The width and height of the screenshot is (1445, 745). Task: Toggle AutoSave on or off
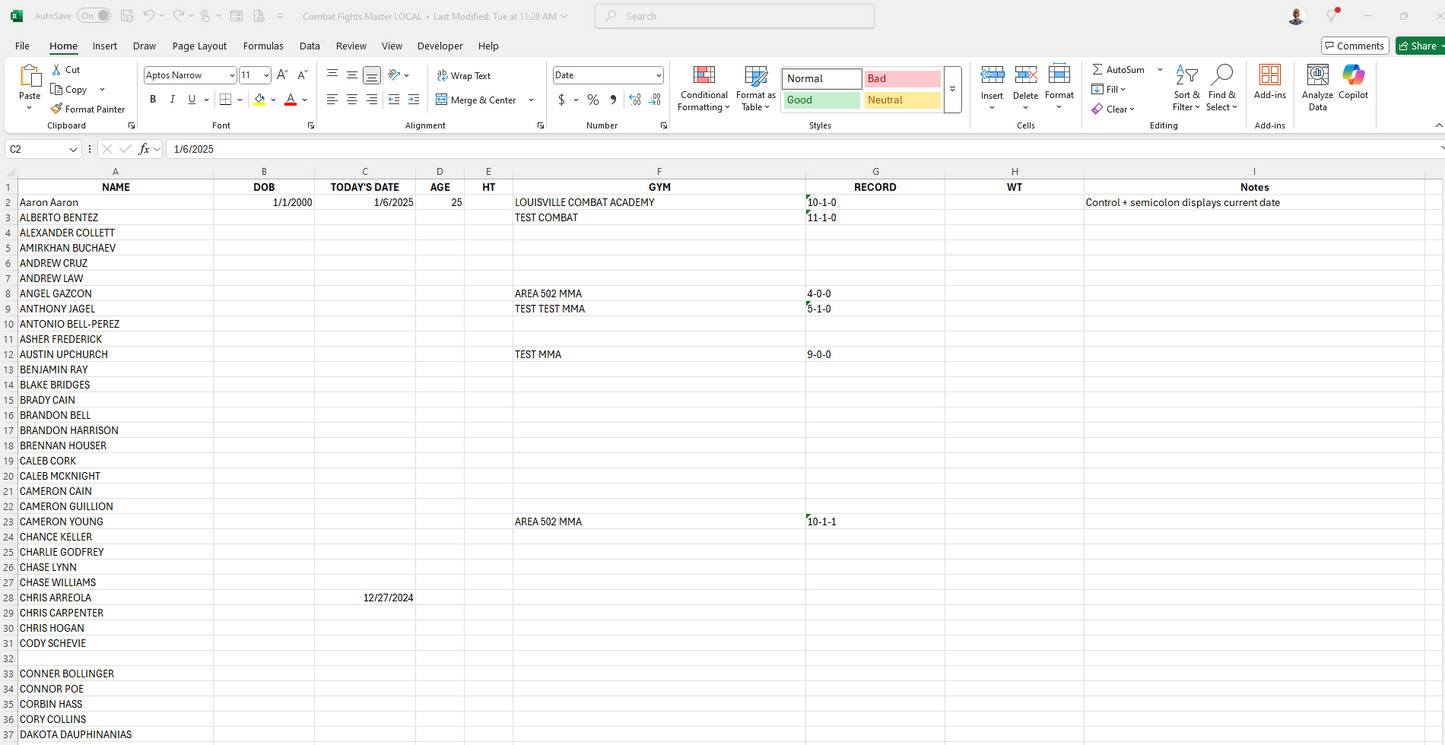click(x=92, y=15)
